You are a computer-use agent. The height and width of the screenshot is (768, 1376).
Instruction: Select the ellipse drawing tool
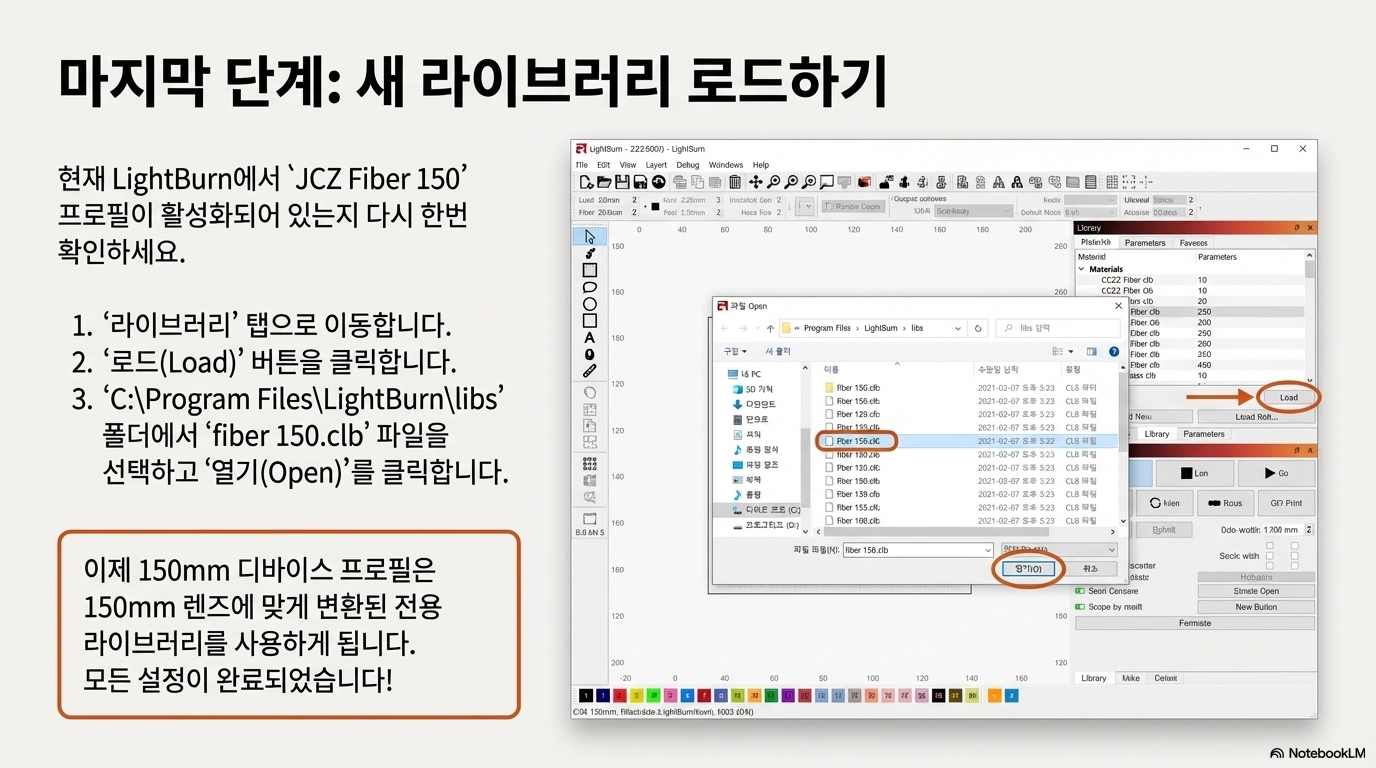[x=589, y=304]
